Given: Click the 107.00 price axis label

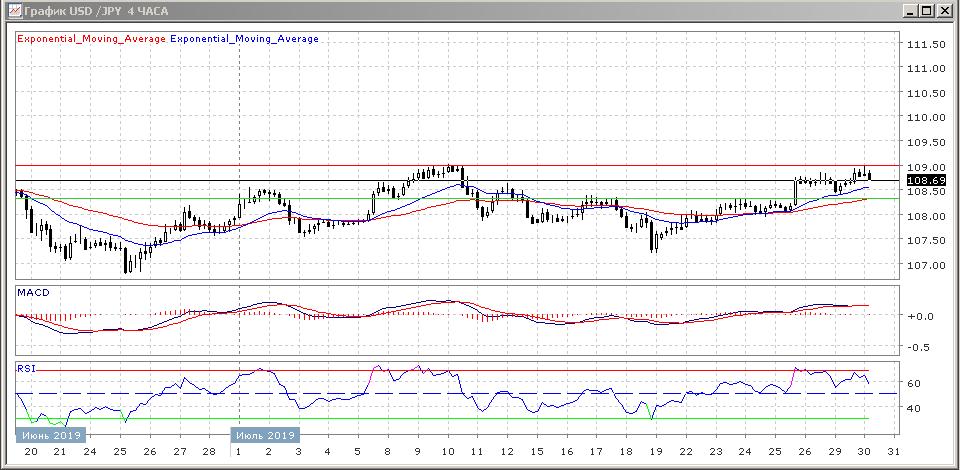Looking at the screenshot, I should [x=925, y=265].
